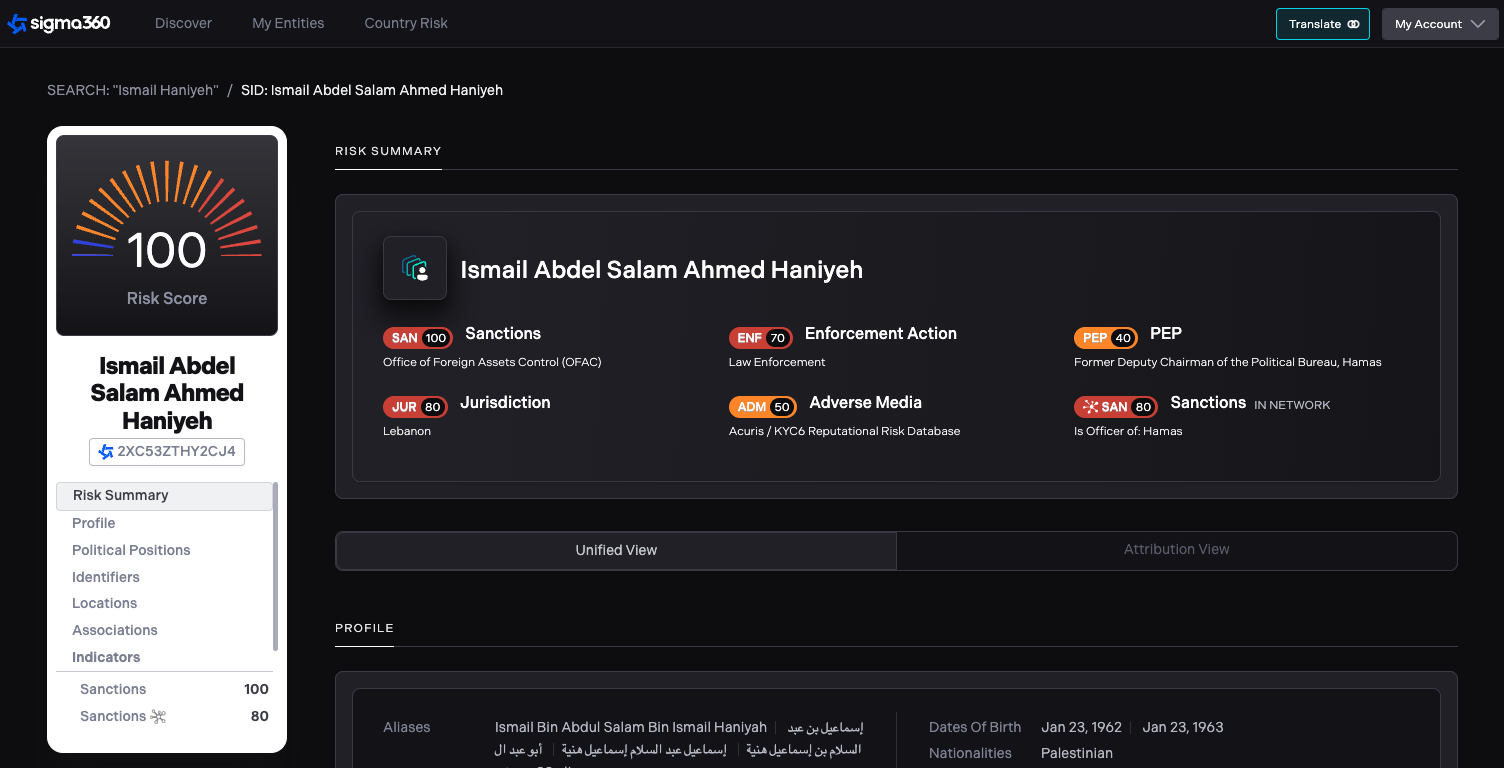1504x768 pixels.
Task: Click the ENF 70 Enforcement Action badge
Action: pyautogui.click(x=762, y=338)
